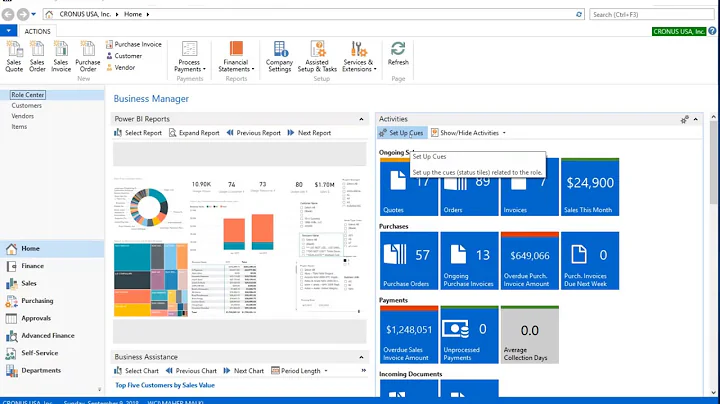Go back with the navigation arrow
720x404 pixels.
pos(8,15)
